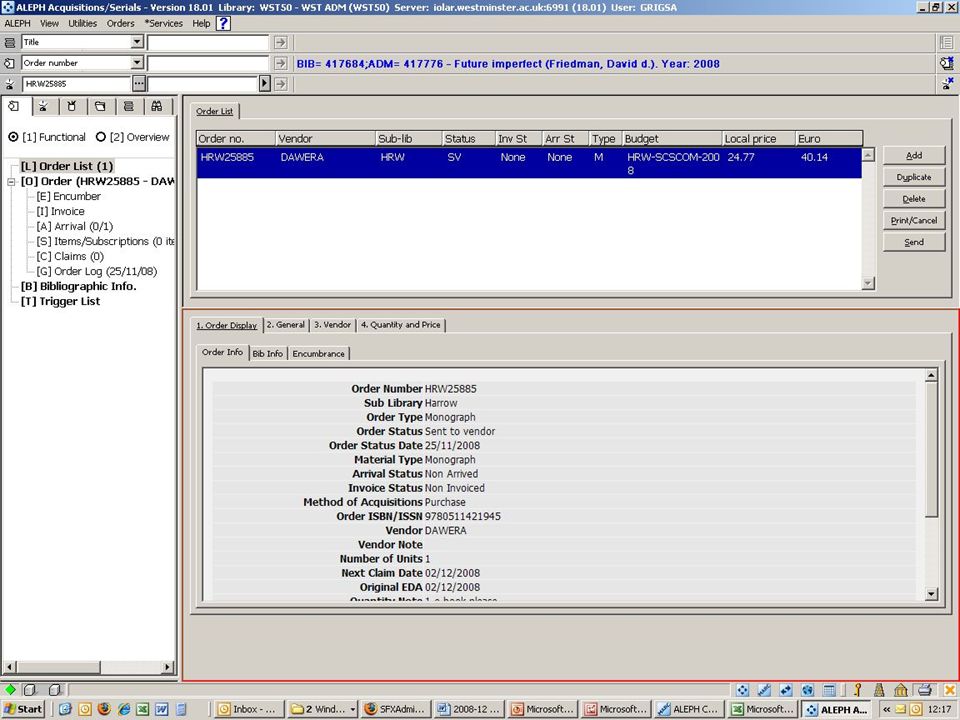The width and height of the screenshot is (960, 720).
Task: Click the go arrow next to Title search field
Action: coord(280,42)
